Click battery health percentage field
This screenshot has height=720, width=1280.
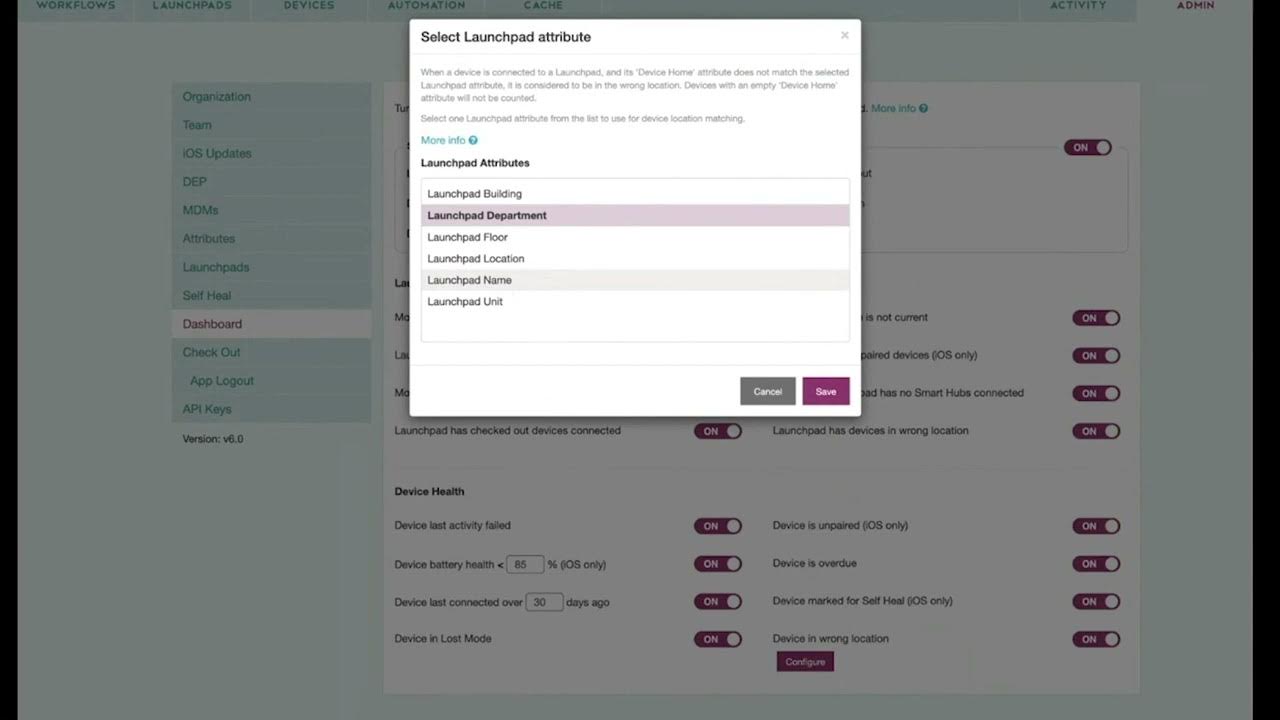(x=525, y=565)
